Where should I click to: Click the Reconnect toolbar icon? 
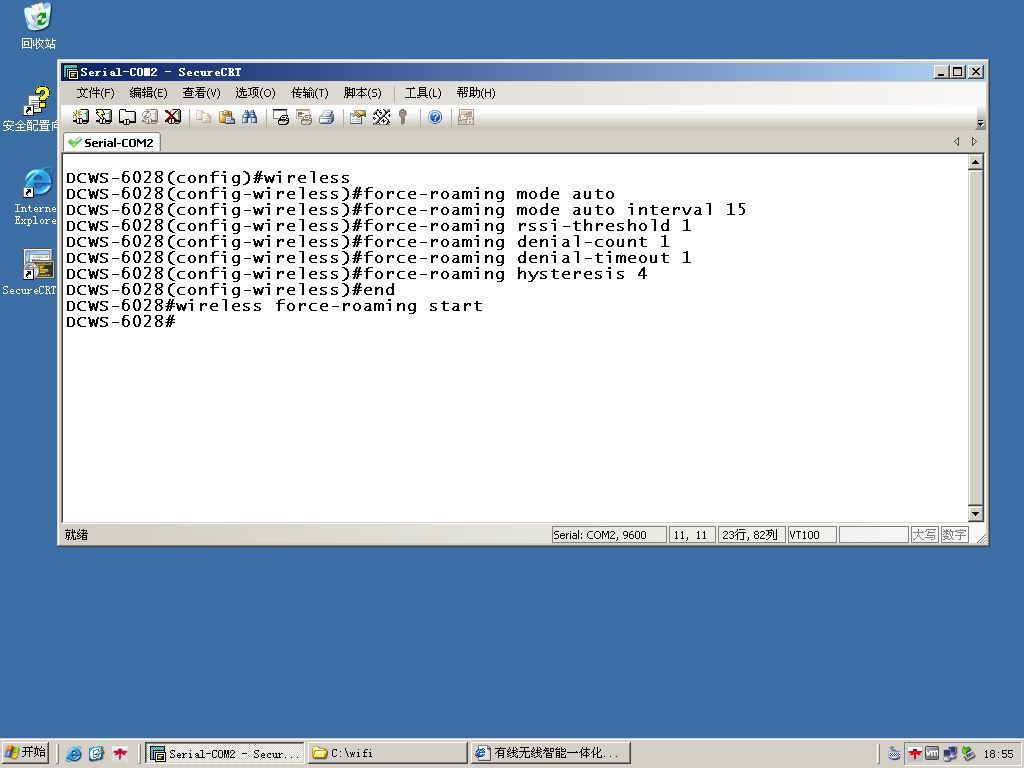[x=150, y=117]
